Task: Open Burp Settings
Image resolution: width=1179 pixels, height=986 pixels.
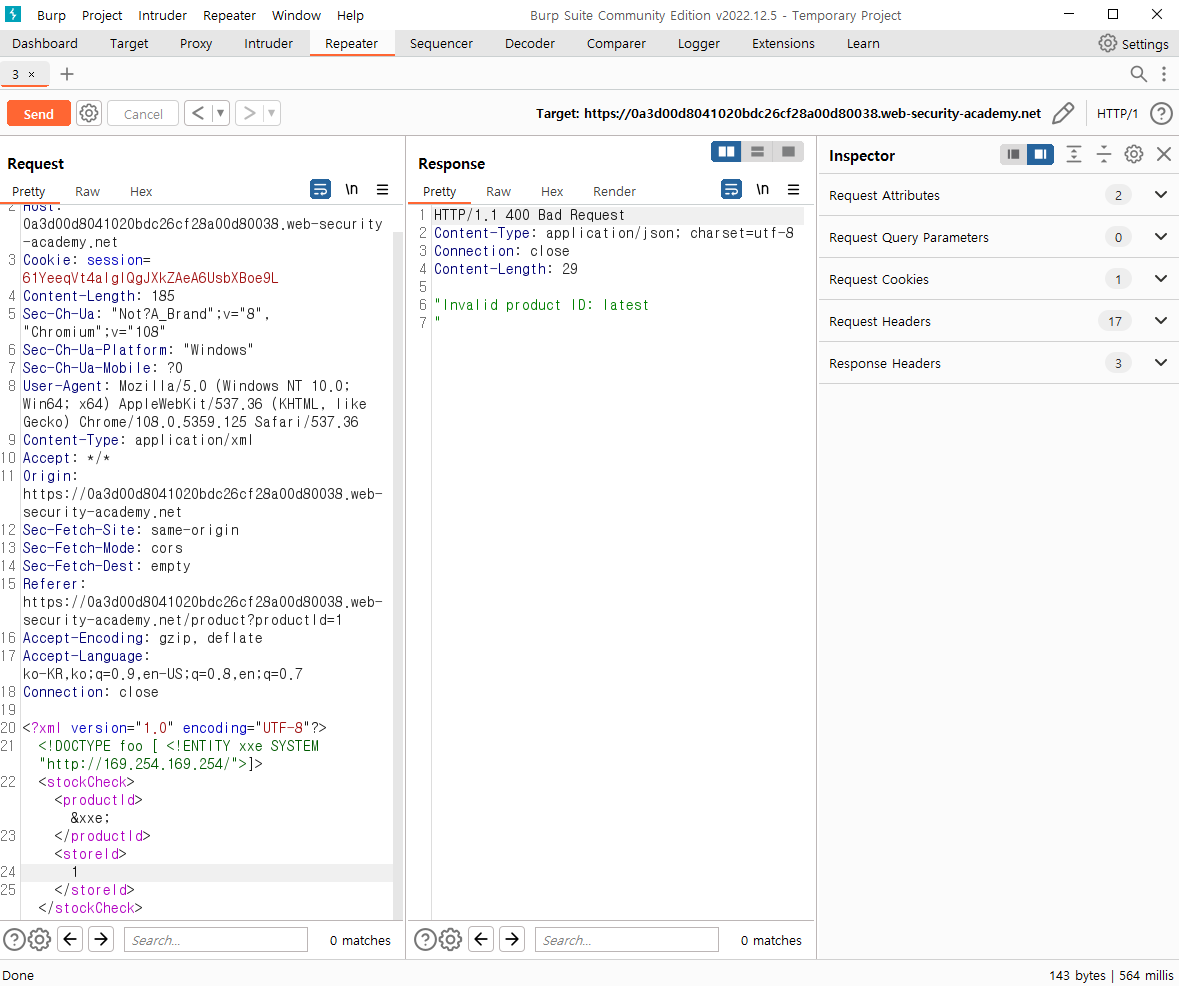Action: (1133, 44)
